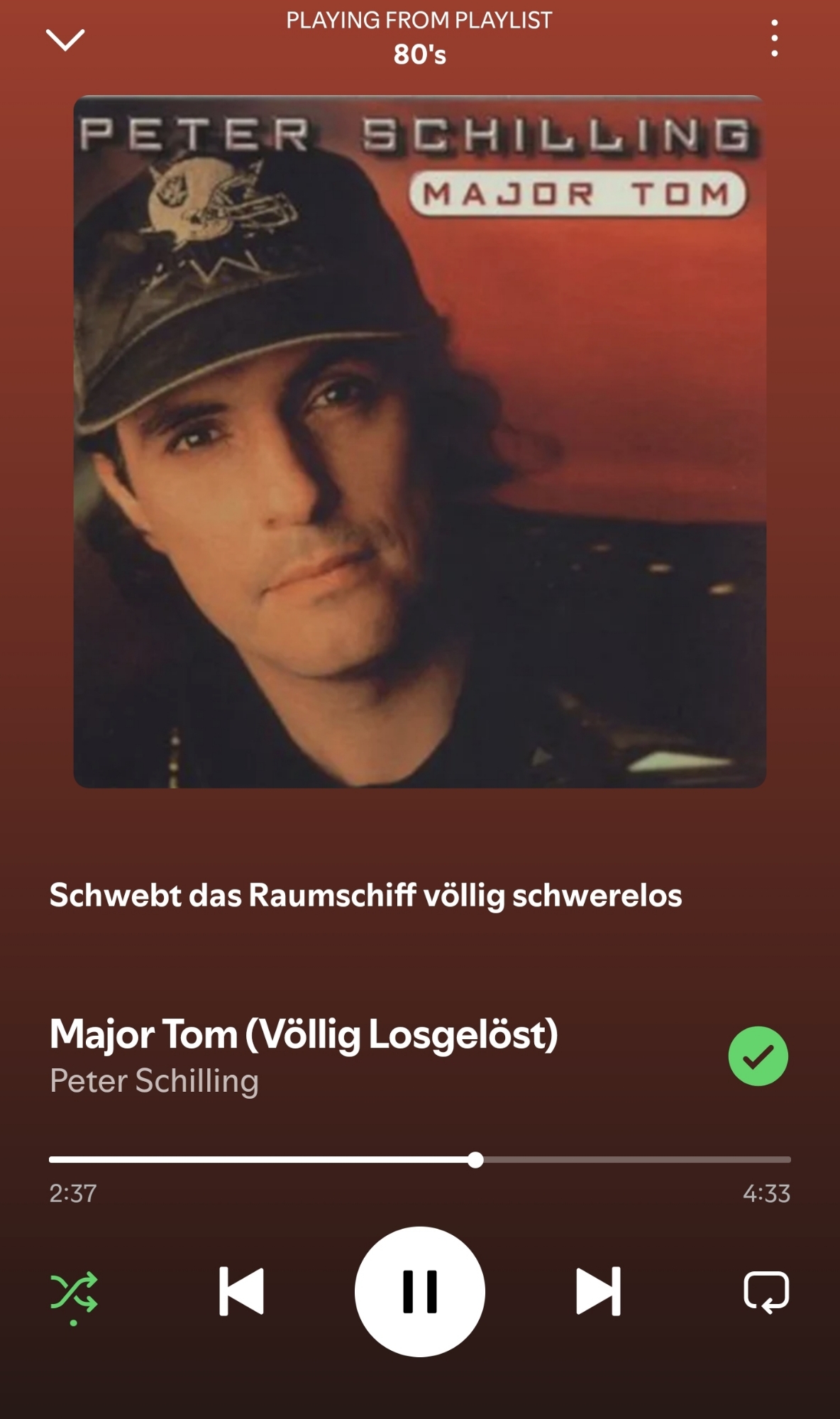Remove song from library via green checkmark
This screenshot has width=840, height=1419.
pyautogui.click(x=758, y=1056)
